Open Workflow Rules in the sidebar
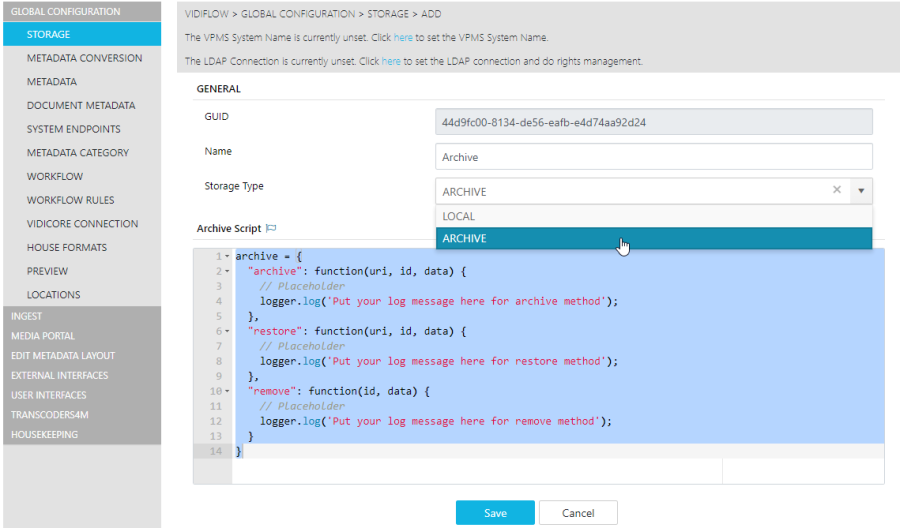This screenshot has width=900, height=528. coord(70,200)
